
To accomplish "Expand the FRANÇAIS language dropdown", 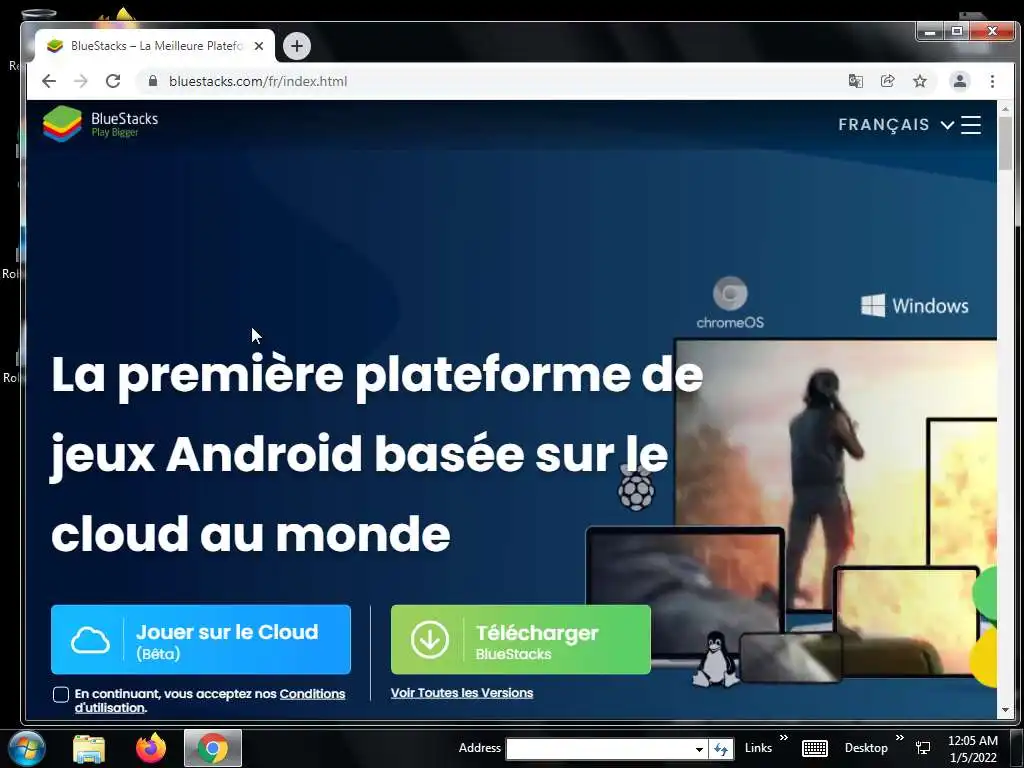I will [896, 125].
